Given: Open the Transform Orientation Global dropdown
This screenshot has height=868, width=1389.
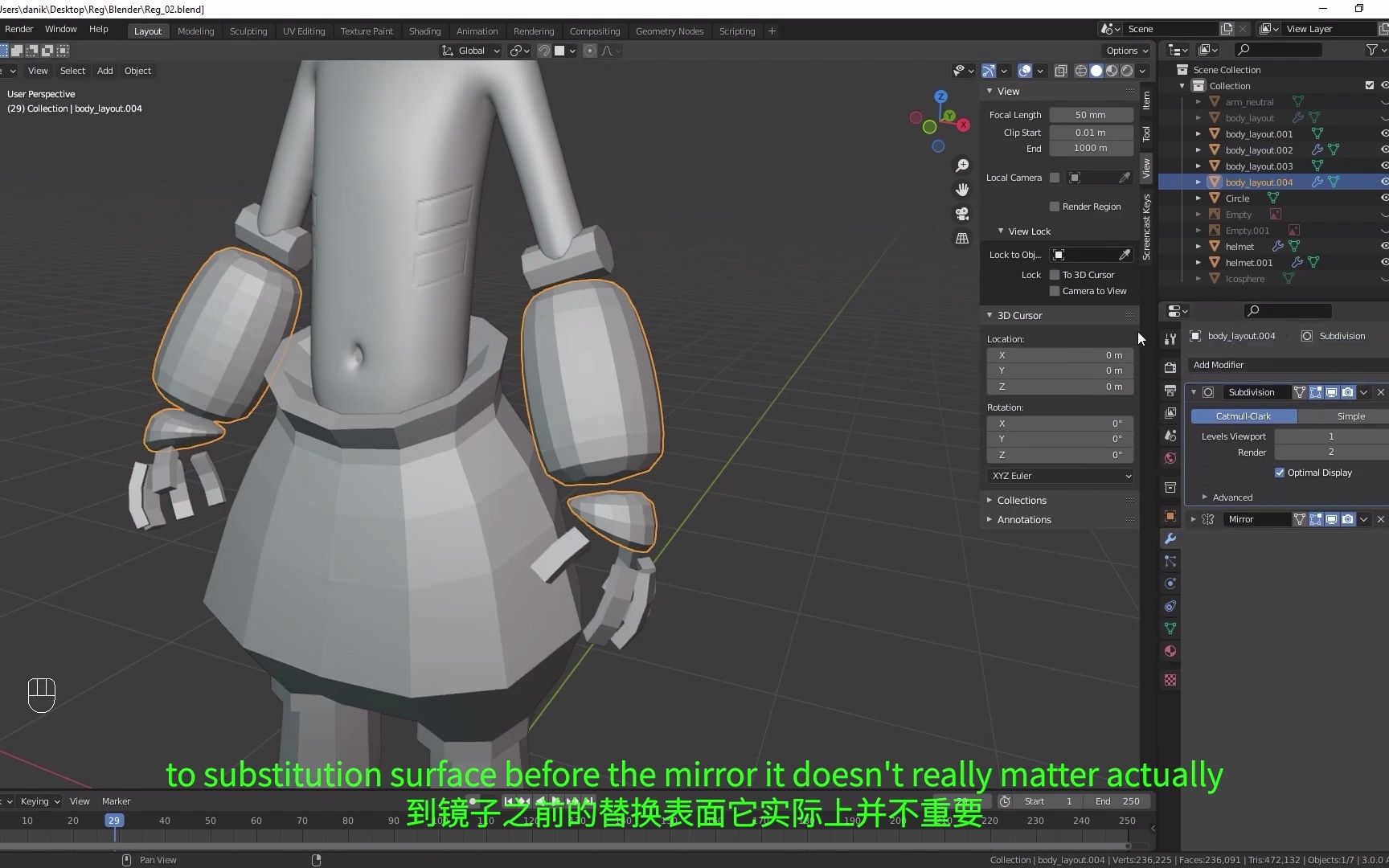Looking at the screenshot, I should 470,50.
